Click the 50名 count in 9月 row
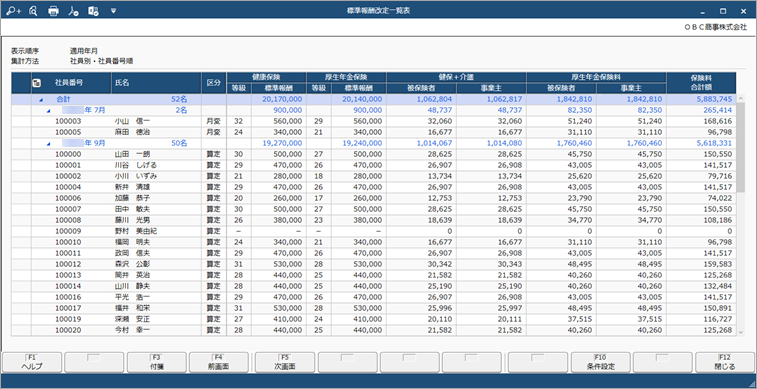 pos(179,143)
